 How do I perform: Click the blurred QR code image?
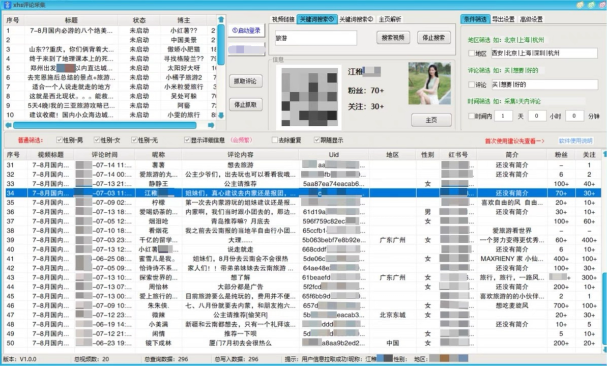pos(309,97)
